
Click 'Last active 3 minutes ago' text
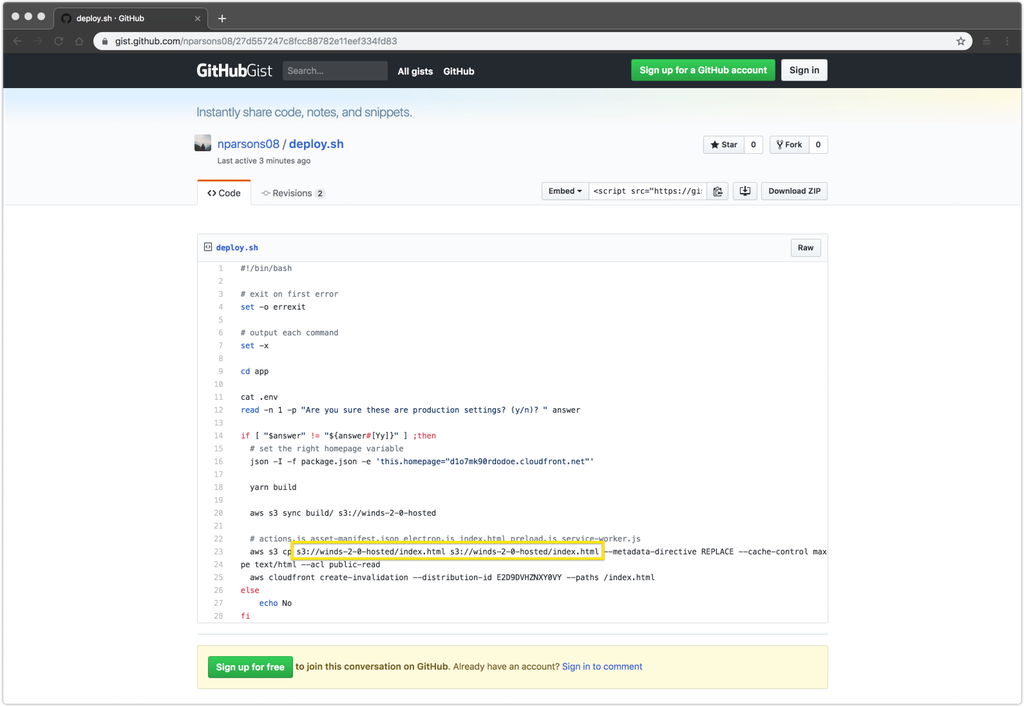[x=264, y=161]
